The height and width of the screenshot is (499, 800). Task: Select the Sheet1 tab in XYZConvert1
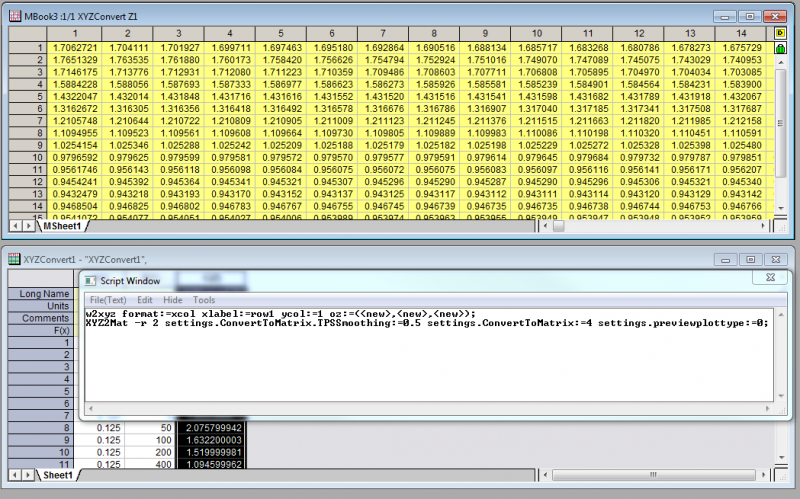[58, 475]
